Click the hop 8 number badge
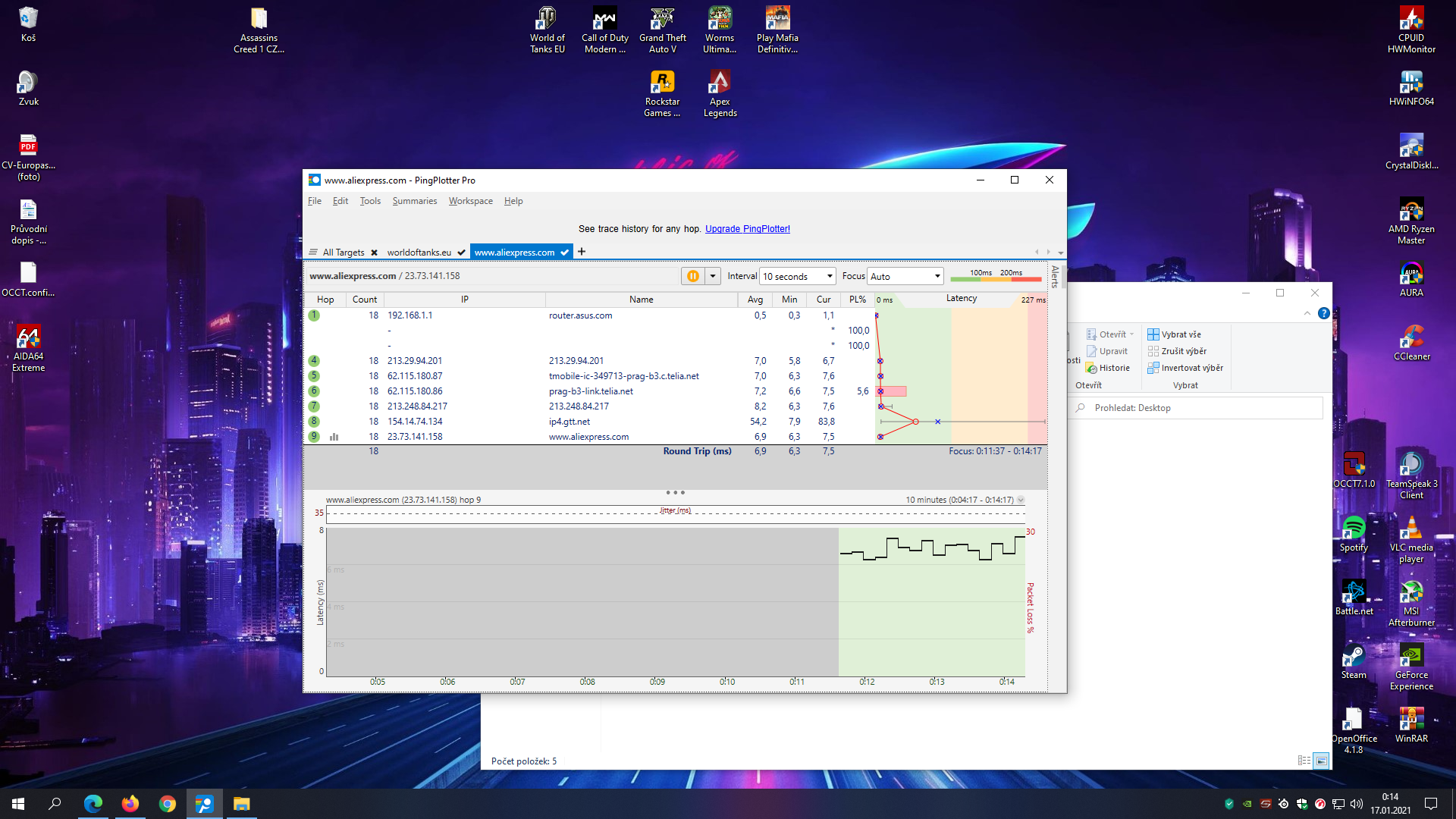Viewport: 1456px width, 819px height. coord(314,422)
